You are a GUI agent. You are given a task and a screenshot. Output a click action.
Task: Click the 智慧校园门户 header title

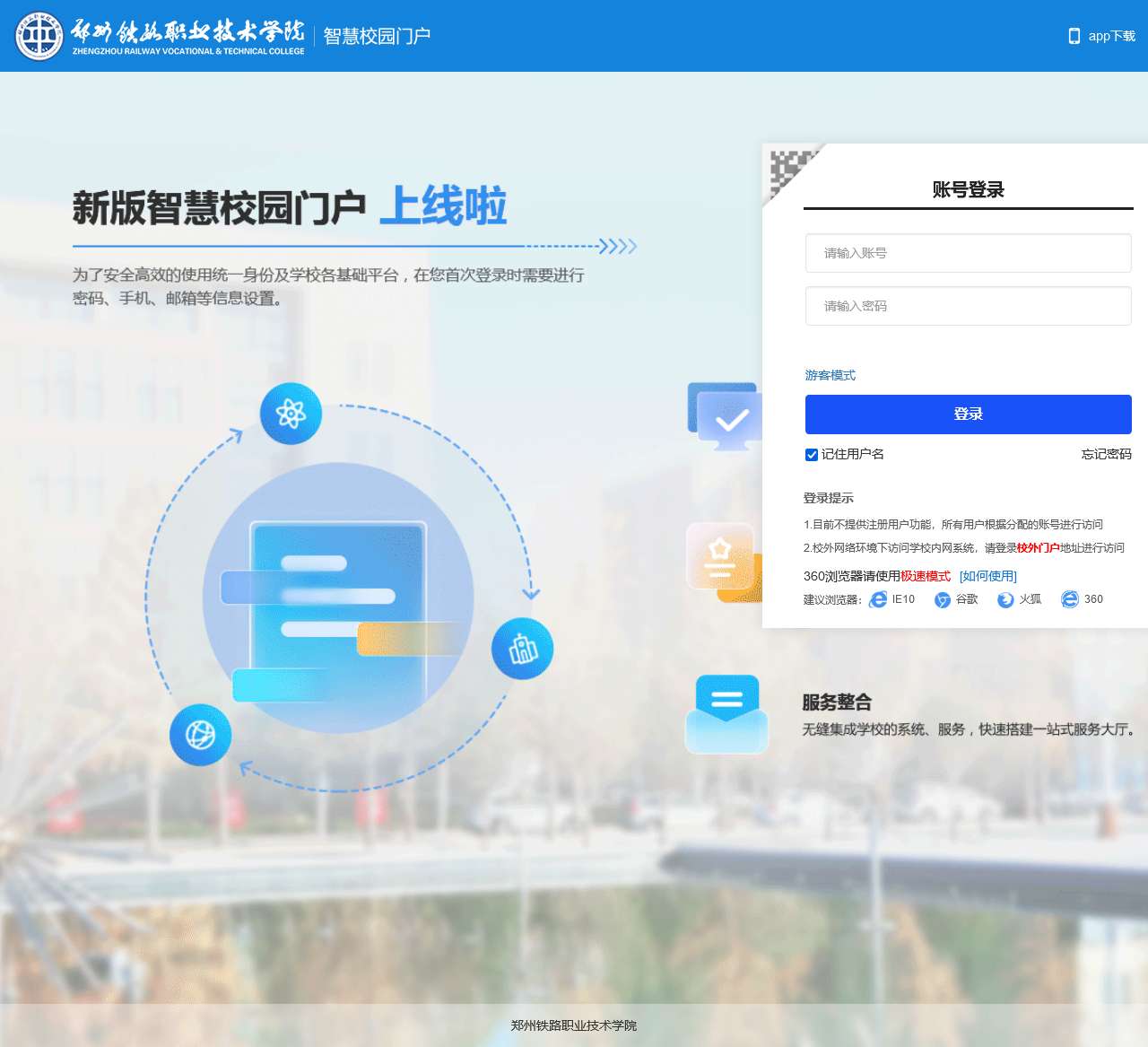tap(377, 36)
